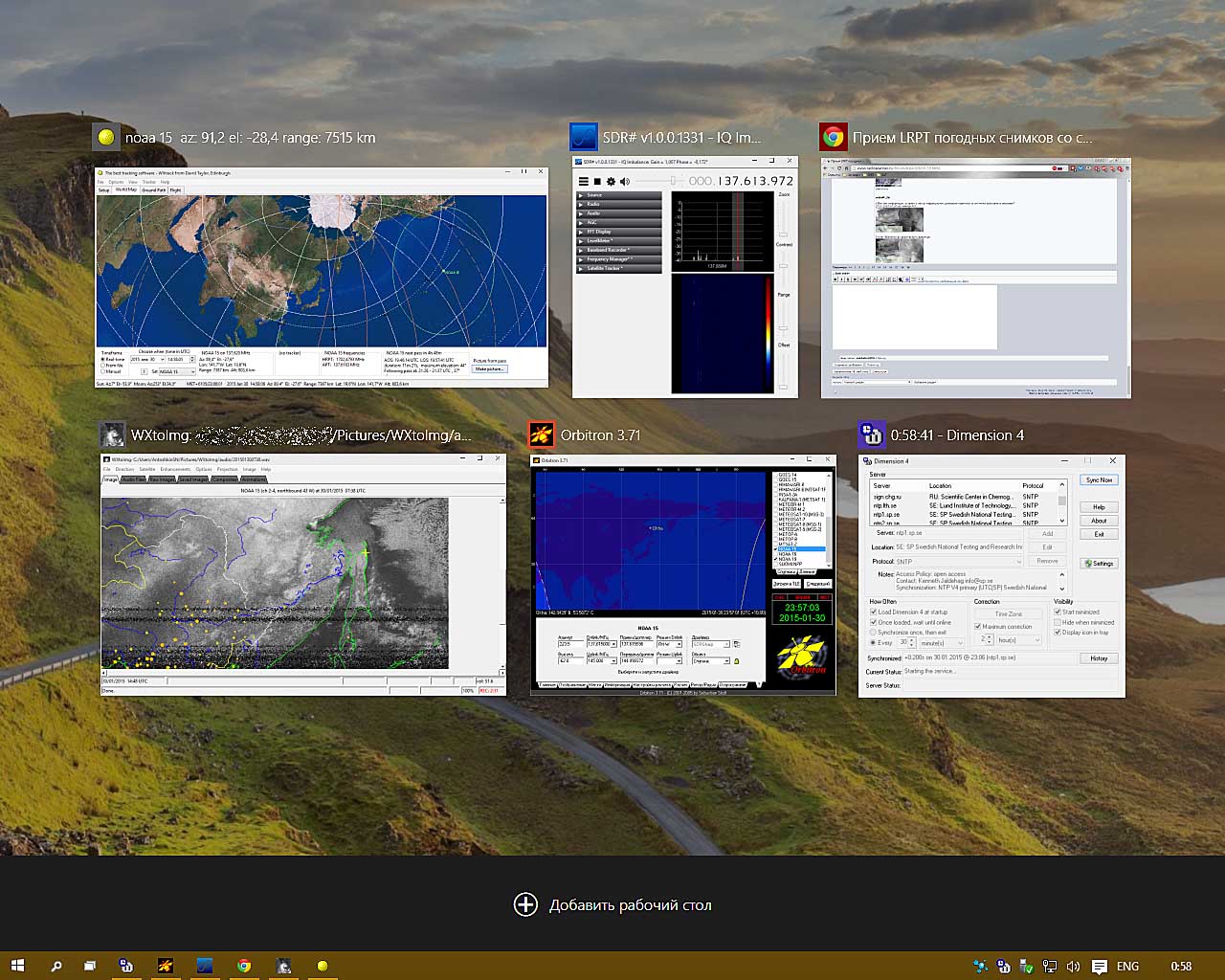The image size is (1225, 980).
Task: Click Добавить рабочий стол to add desktop
Action: 612,904
